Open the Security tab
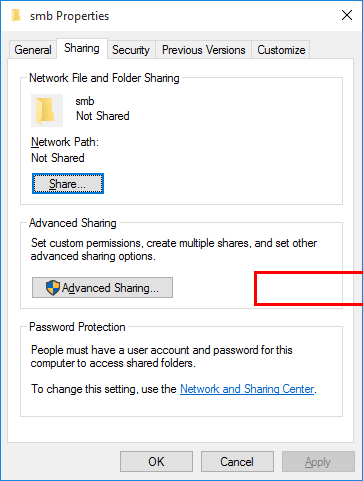 (131, 50)
